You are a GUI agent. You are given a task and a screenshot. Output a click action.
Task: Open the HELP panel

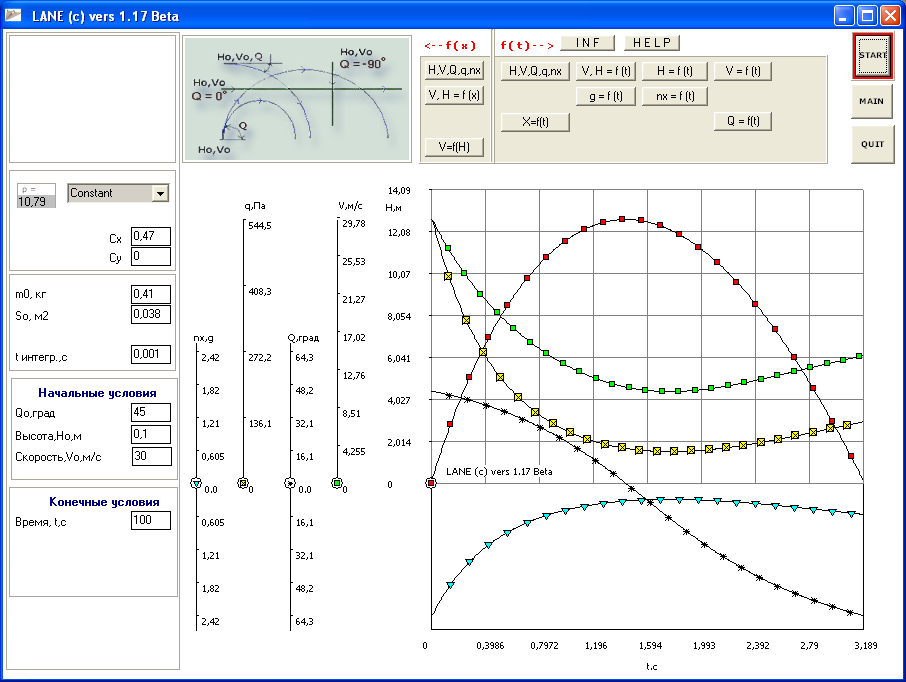click(652, 43)
